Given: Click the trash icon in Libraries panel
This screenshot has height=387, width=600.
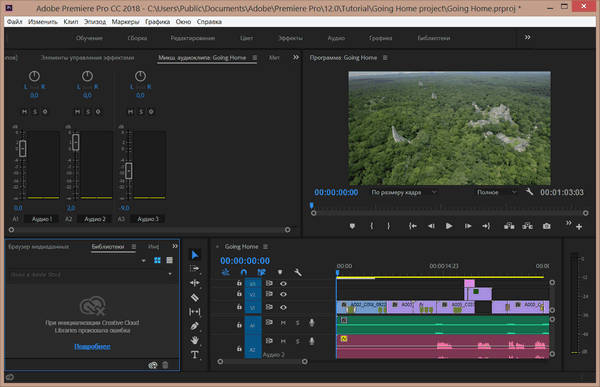Looking at the screenshot, I should 165,365.
